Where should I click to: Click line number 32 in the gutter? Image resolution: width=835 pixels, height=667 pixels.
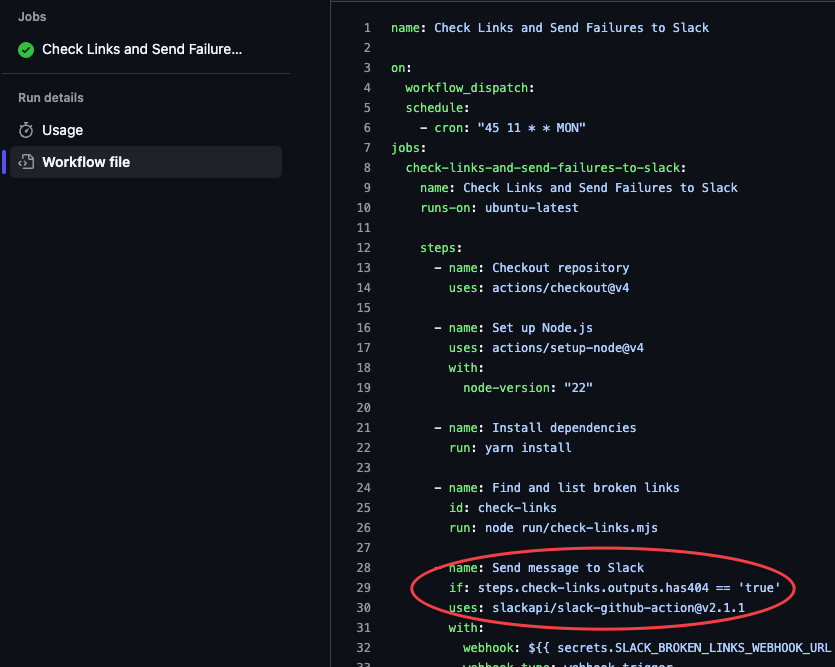coord(364,648)
